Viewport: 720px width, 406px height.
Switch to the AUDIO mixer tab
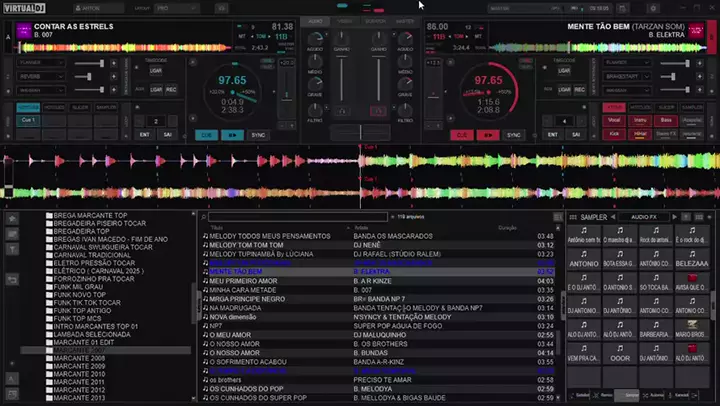click(x=316, y=20)
